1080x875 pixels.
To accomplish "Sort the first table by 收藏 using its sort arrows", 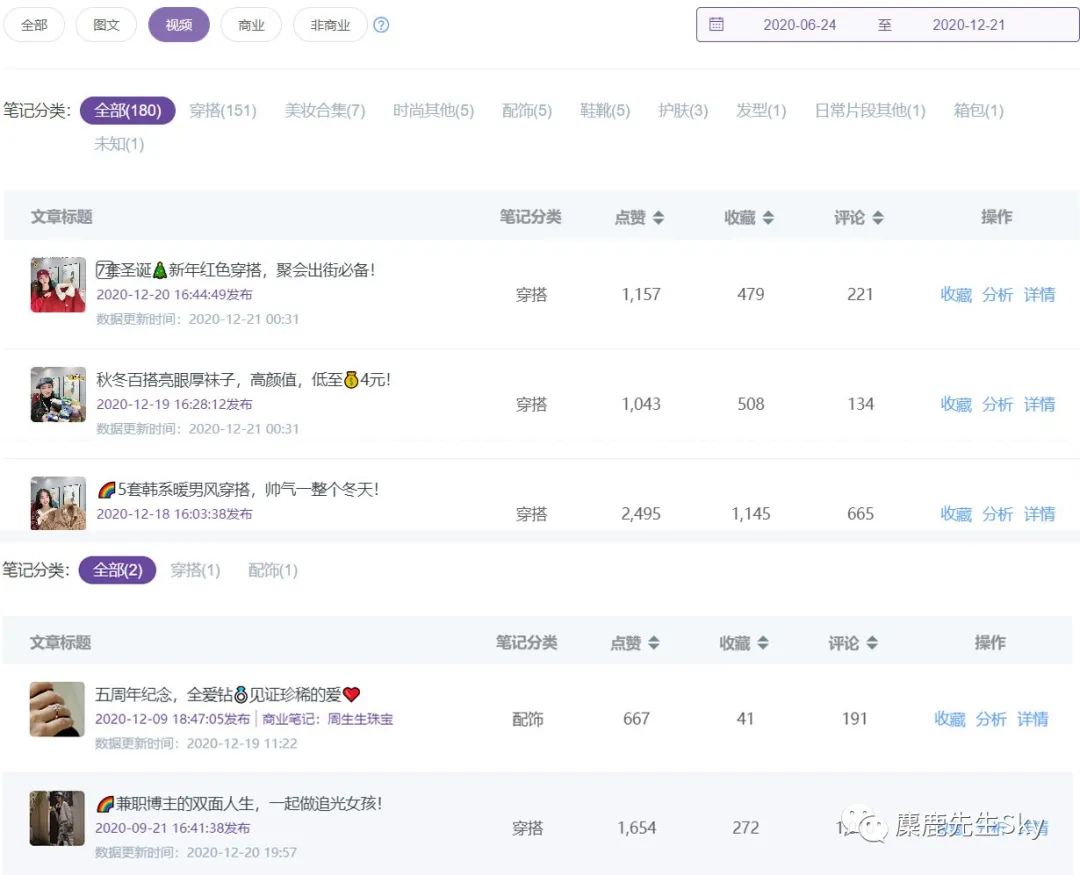I will point(767,216).
